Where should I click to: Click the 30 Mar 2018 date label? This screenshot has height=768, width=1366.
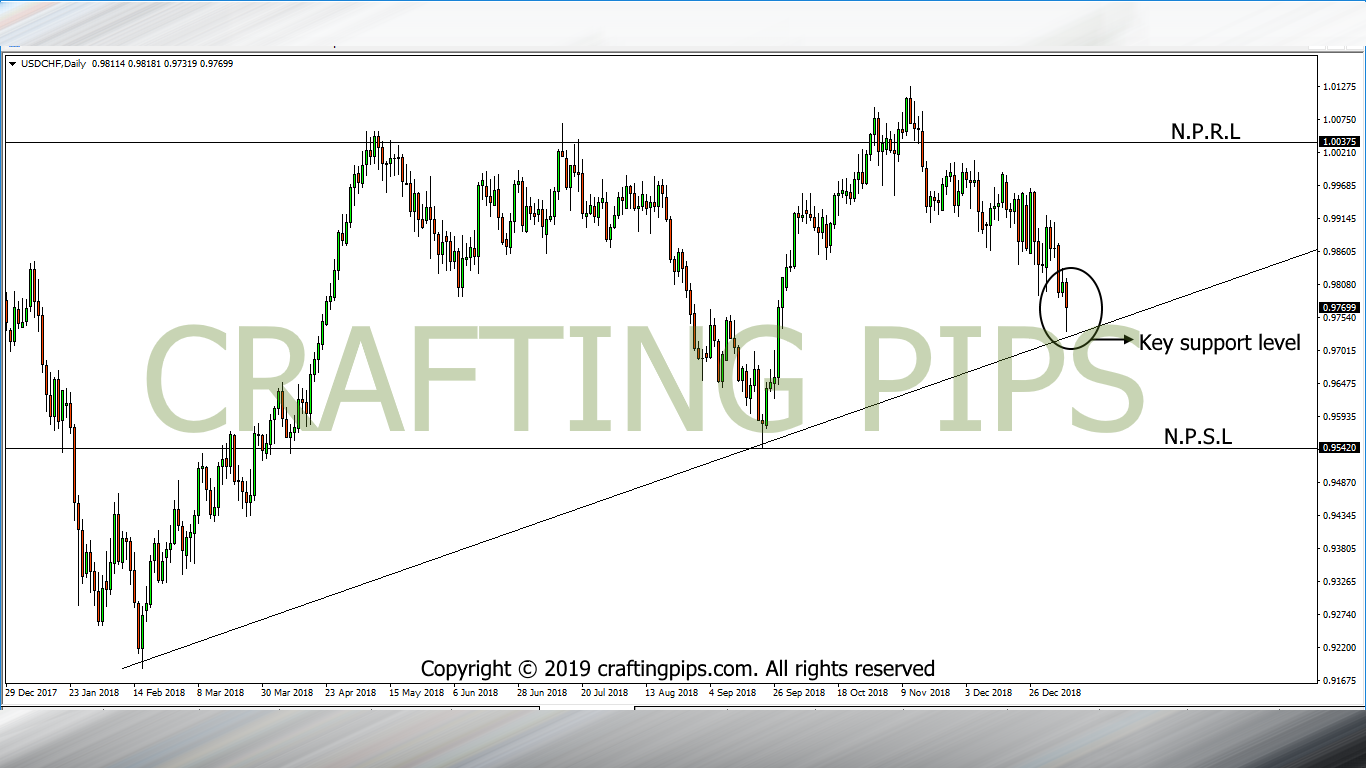[287, 692]
